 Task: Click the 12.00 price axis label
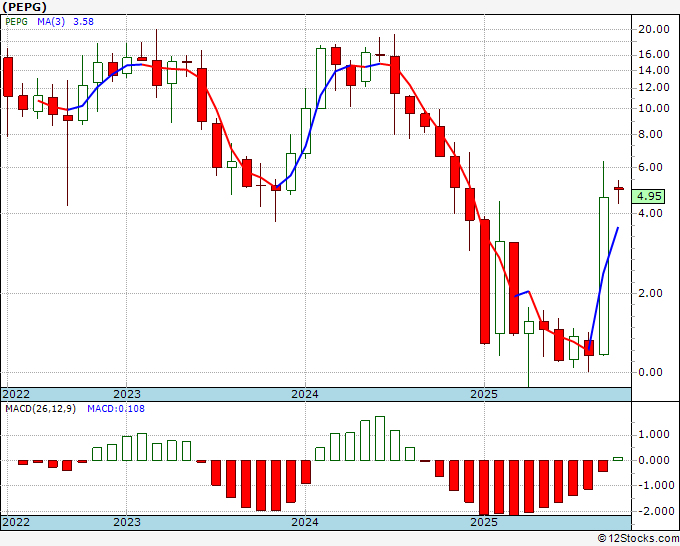[654, 88]
